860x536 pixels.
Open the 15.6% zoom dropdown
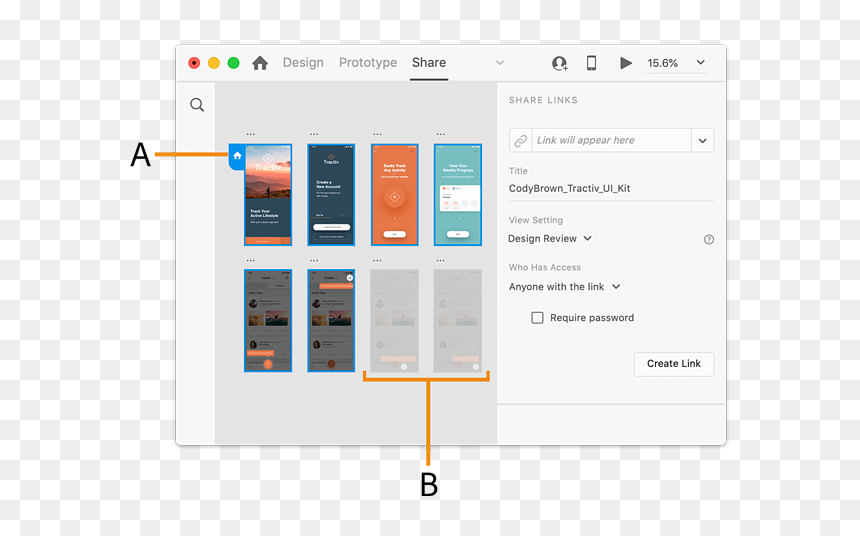[x=700, y=62]
